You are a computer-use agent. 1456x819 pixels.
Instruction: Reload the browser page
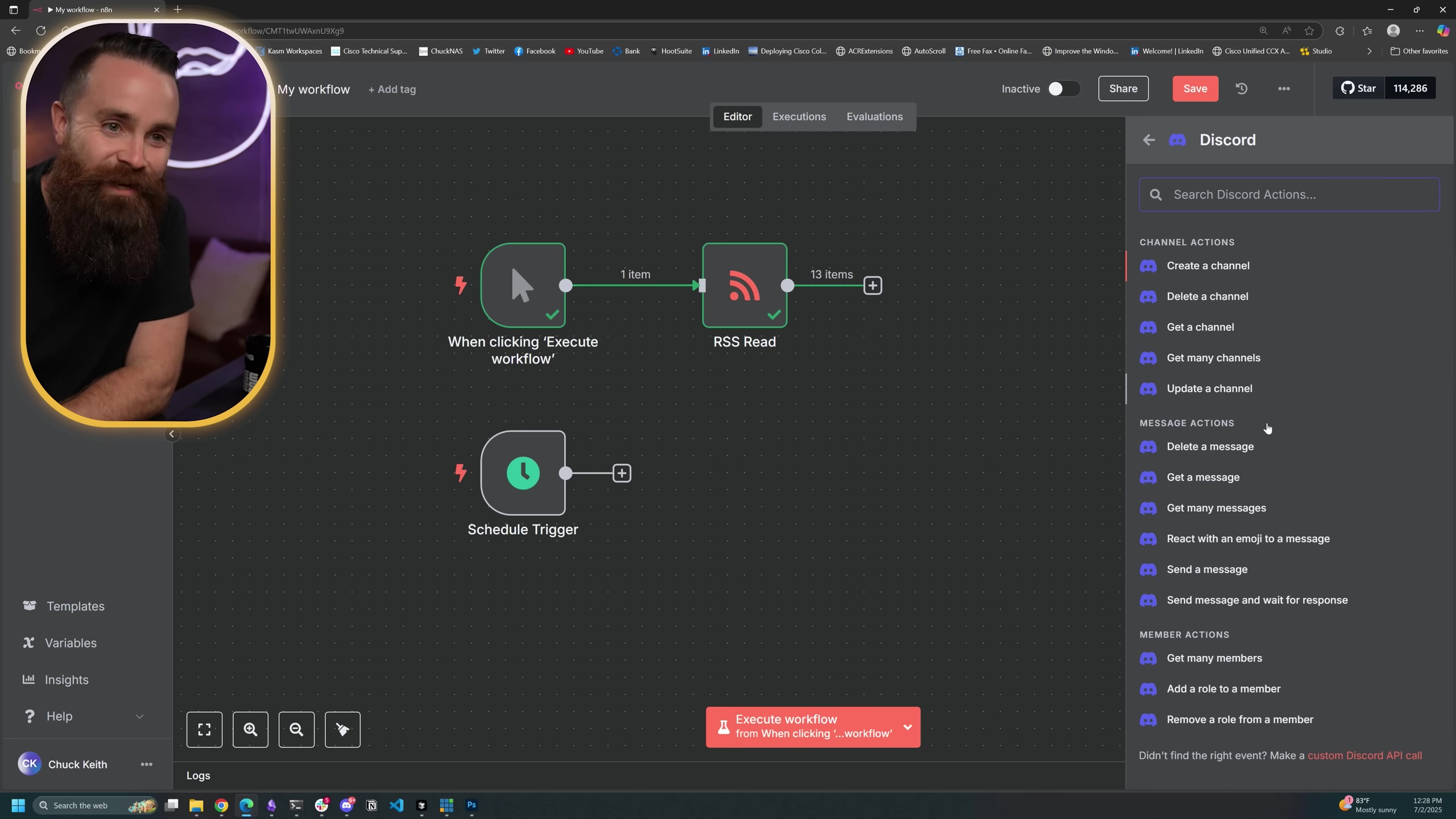click(41, 31)
